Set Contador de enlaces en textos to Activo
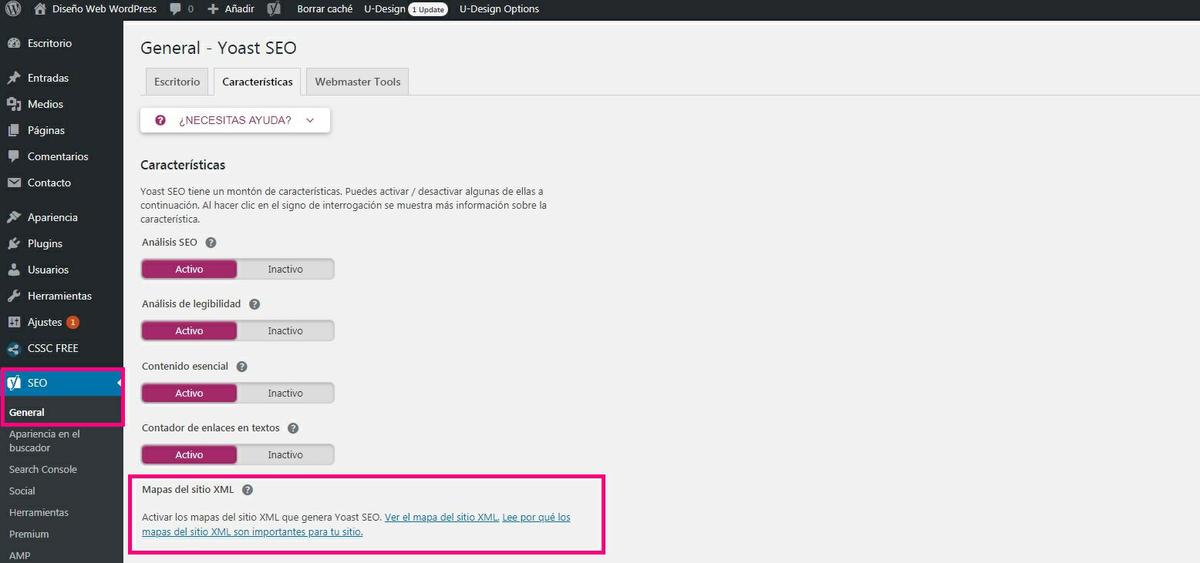This screenshot has width=1200, height=563. click(189, 455)
